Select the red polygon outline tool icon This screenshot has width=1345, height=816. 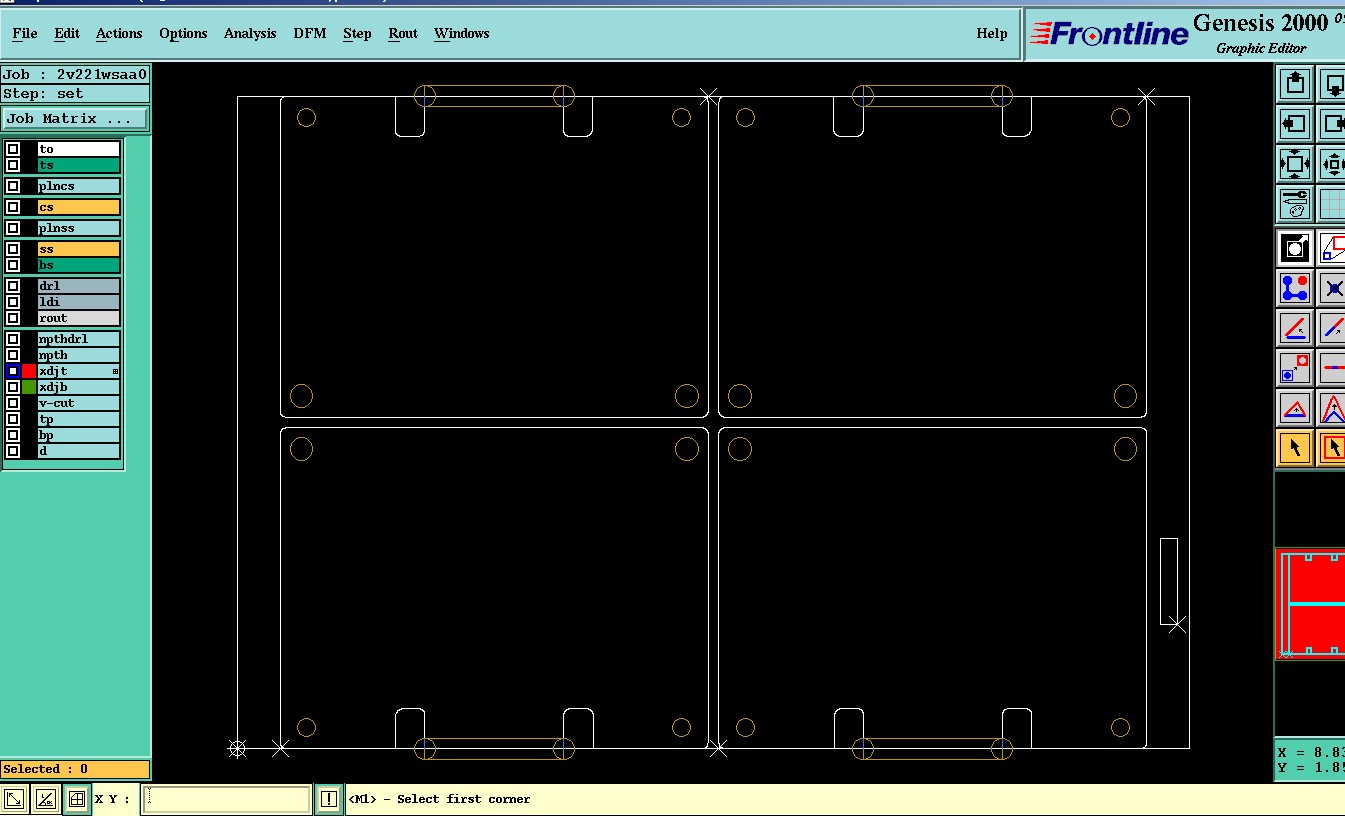click(x=1332, y=247)
